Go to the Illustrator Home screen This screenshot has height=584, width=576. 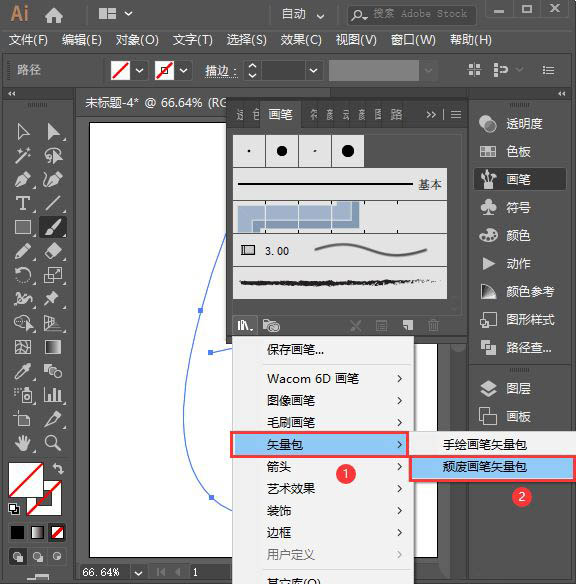coord(53,15)
